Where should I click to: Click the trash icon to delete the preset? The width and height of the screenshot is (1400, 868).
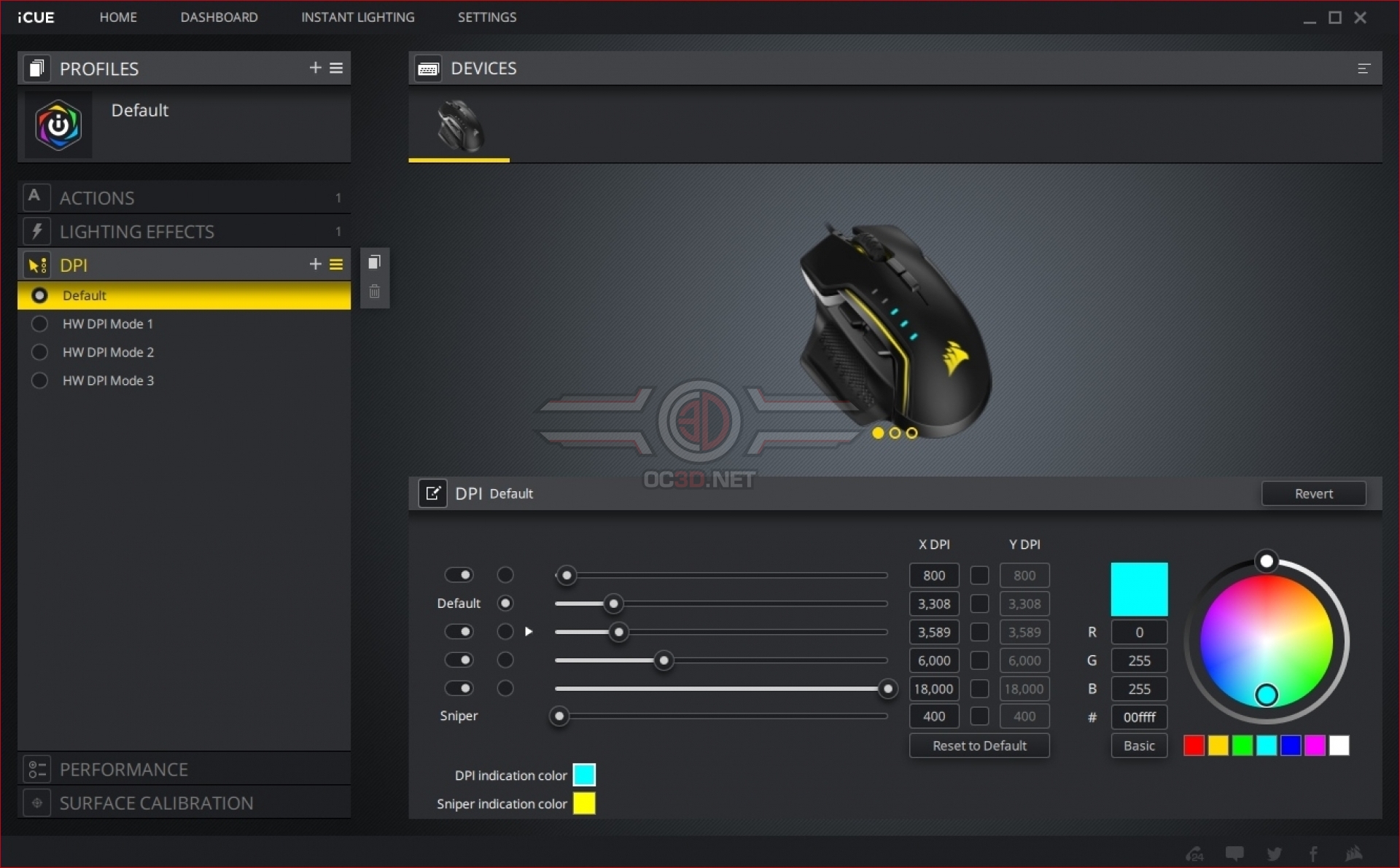pyautogui.click(x=374, y=292)
